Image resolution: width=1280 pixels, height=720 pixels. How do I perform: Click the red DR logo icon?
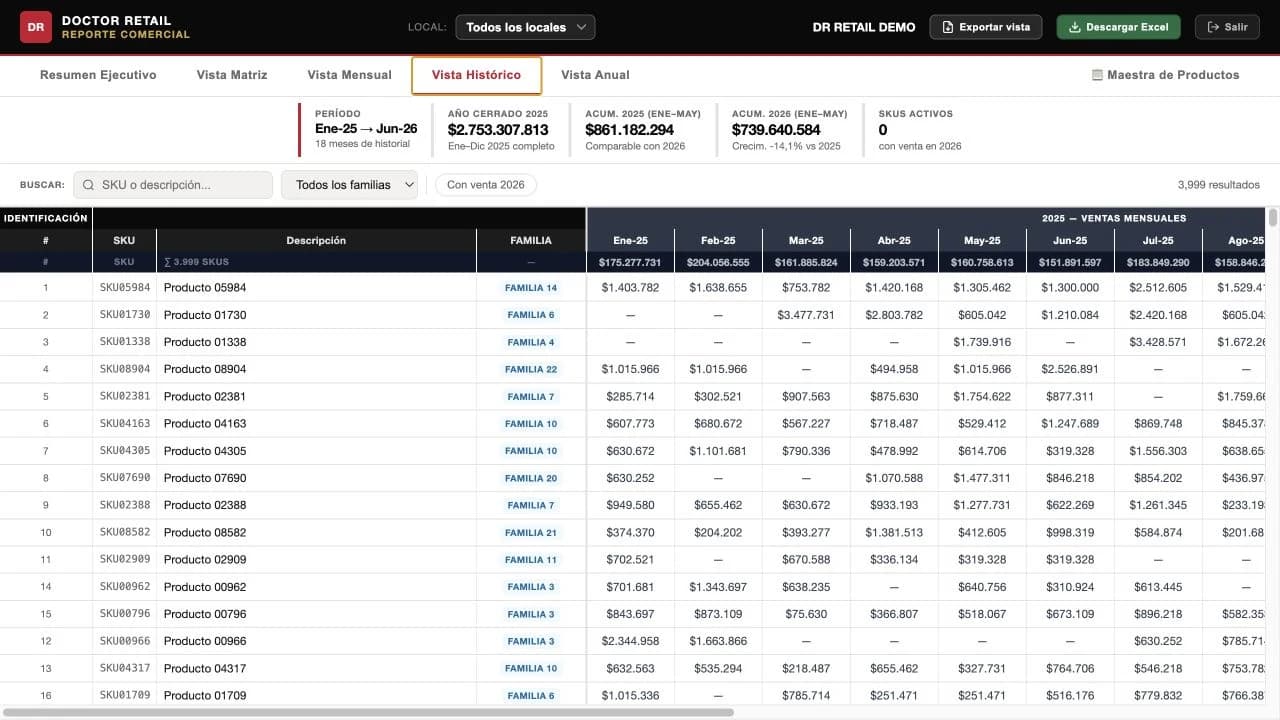36,27
